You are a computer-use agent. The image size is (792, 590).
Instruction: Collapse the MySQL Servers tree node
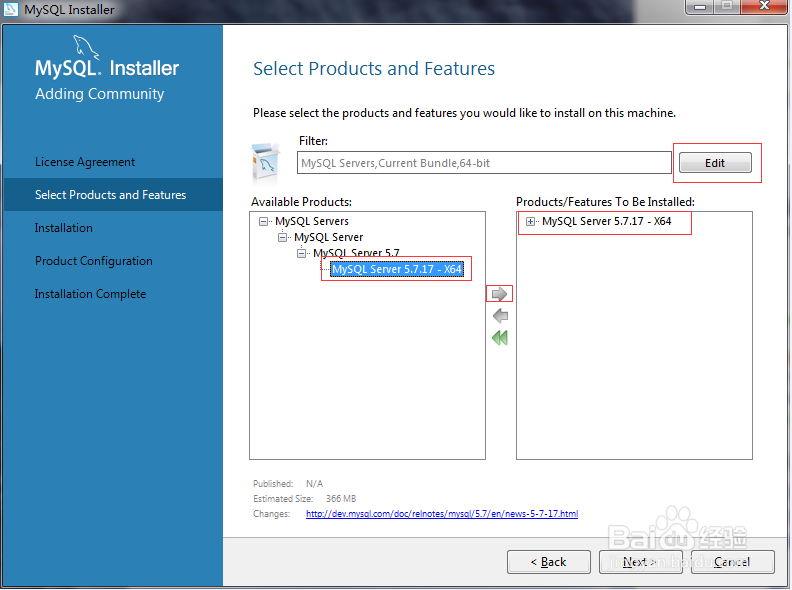(263, 221)
